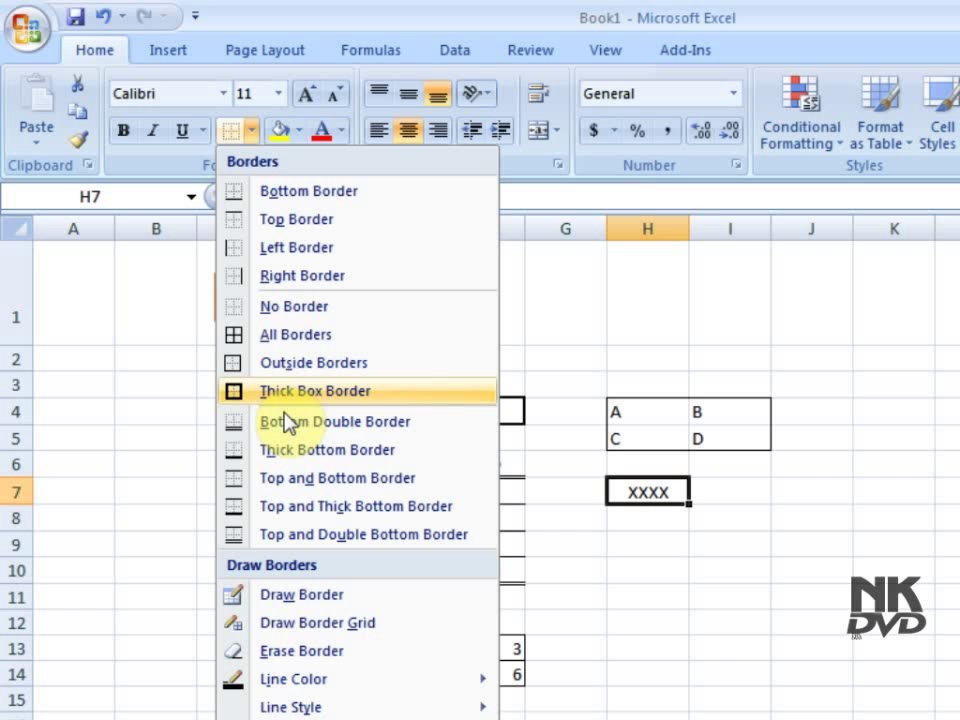Customize Quick Access Toolbar dropdown
Screen dimensions: 960x720
195,16
